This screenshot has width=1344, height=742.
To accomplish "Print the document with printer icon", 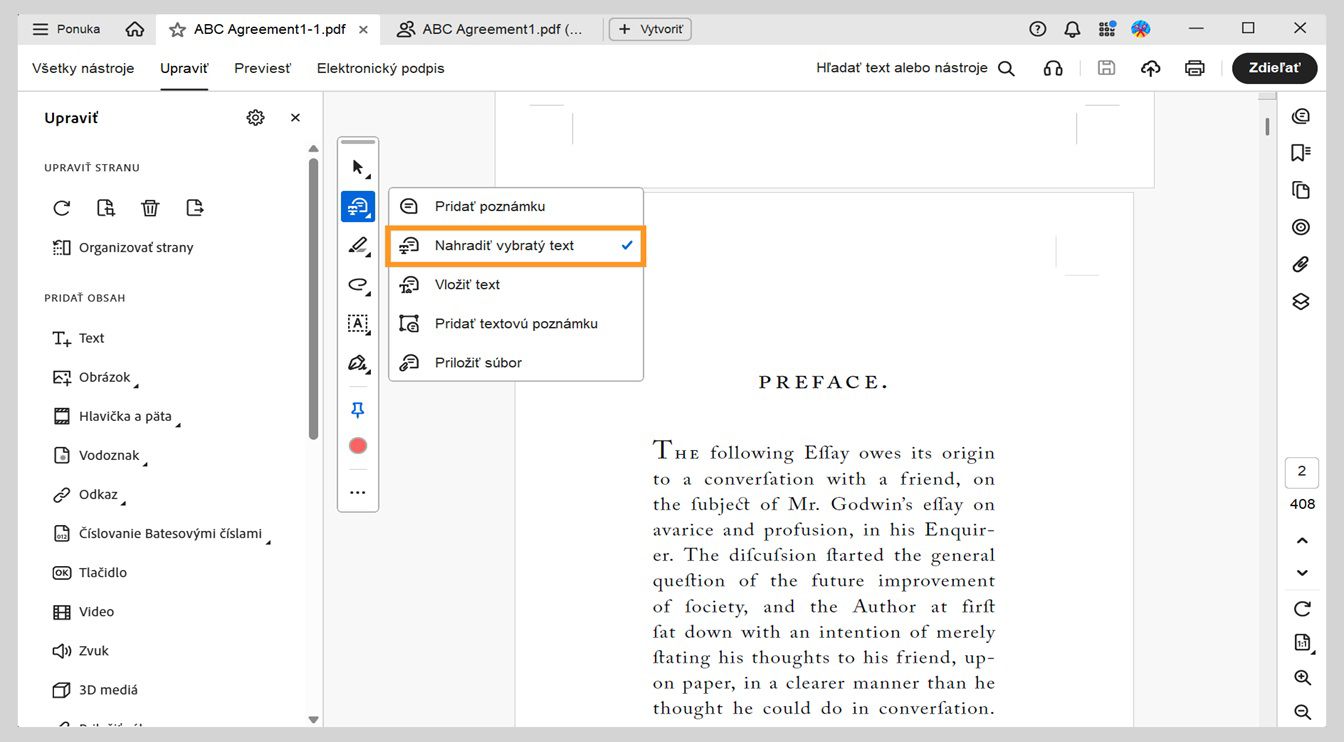I will click(1194, 68).
